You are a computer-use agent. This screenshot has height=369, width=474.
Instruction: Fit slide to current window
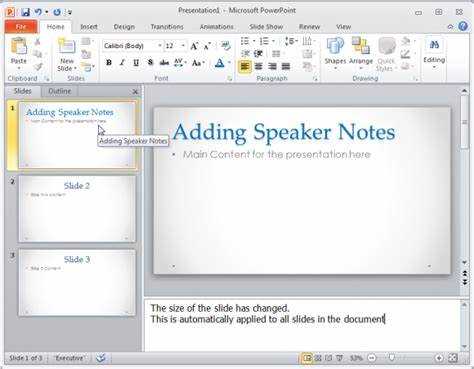[x=453, y=358]
